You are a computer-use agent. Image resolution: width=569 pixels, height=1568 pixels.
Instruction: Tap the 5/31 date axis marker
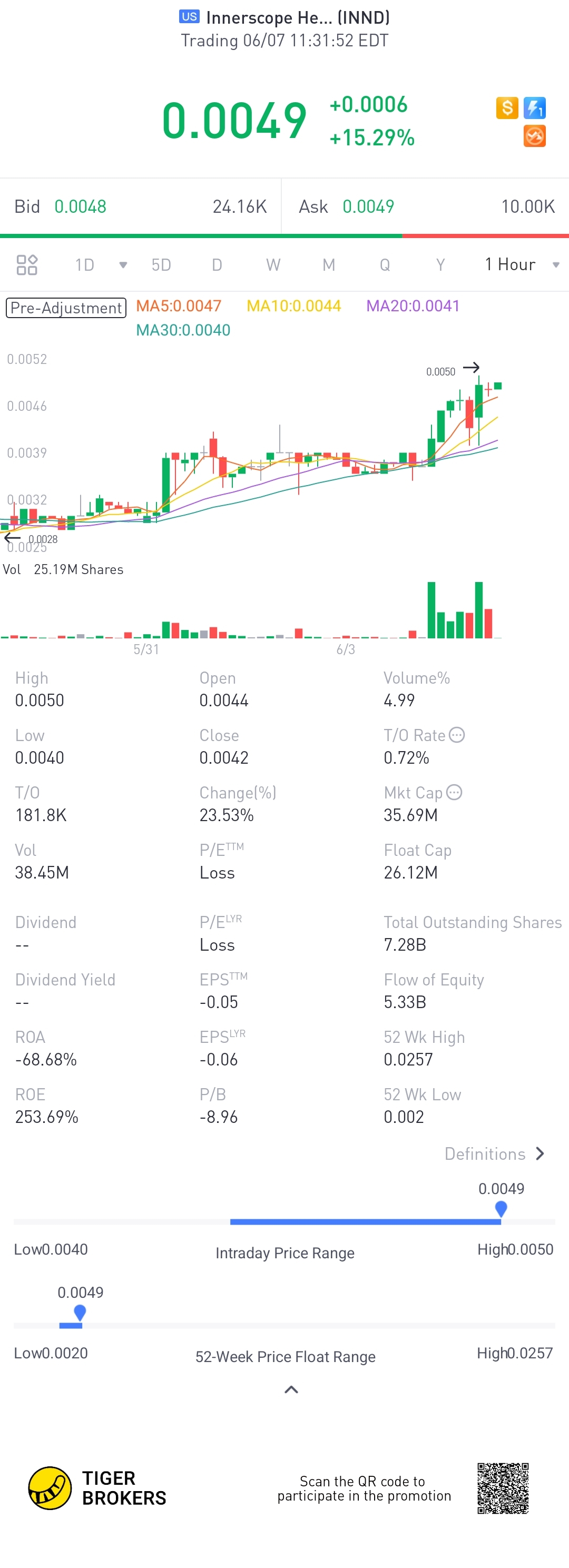coord(146,649)
